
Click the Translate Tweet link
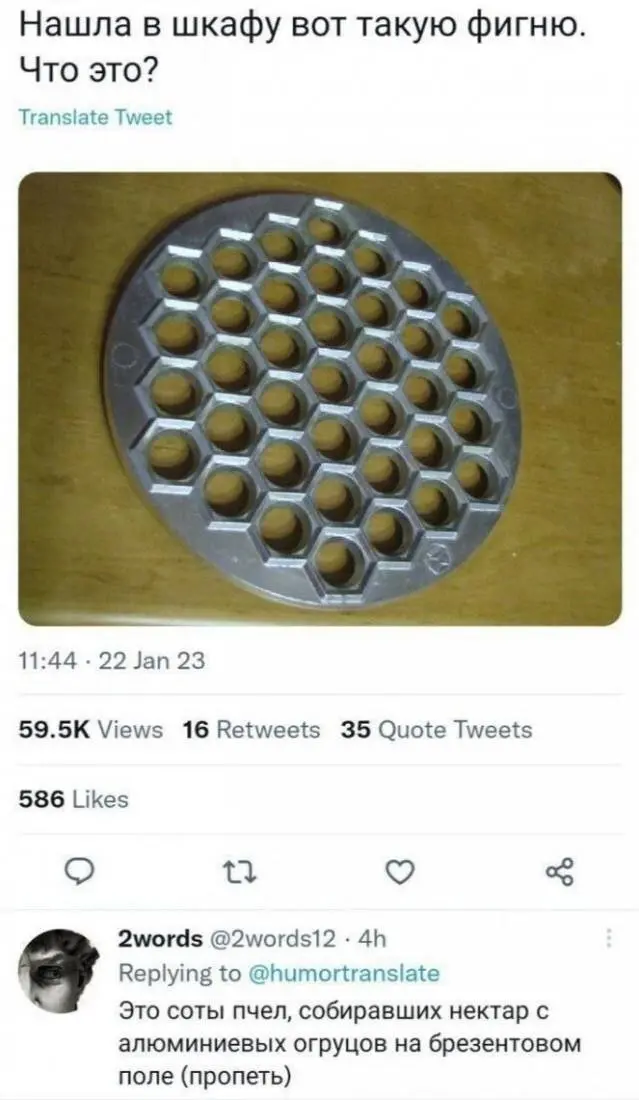[96, 117]
